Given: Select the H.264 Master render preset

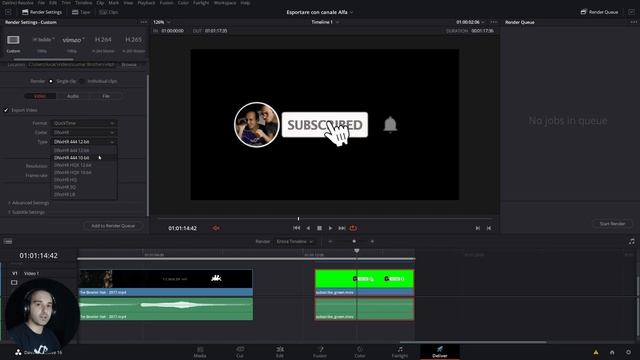Looking at the screenshot, I should tap(103, 40).
